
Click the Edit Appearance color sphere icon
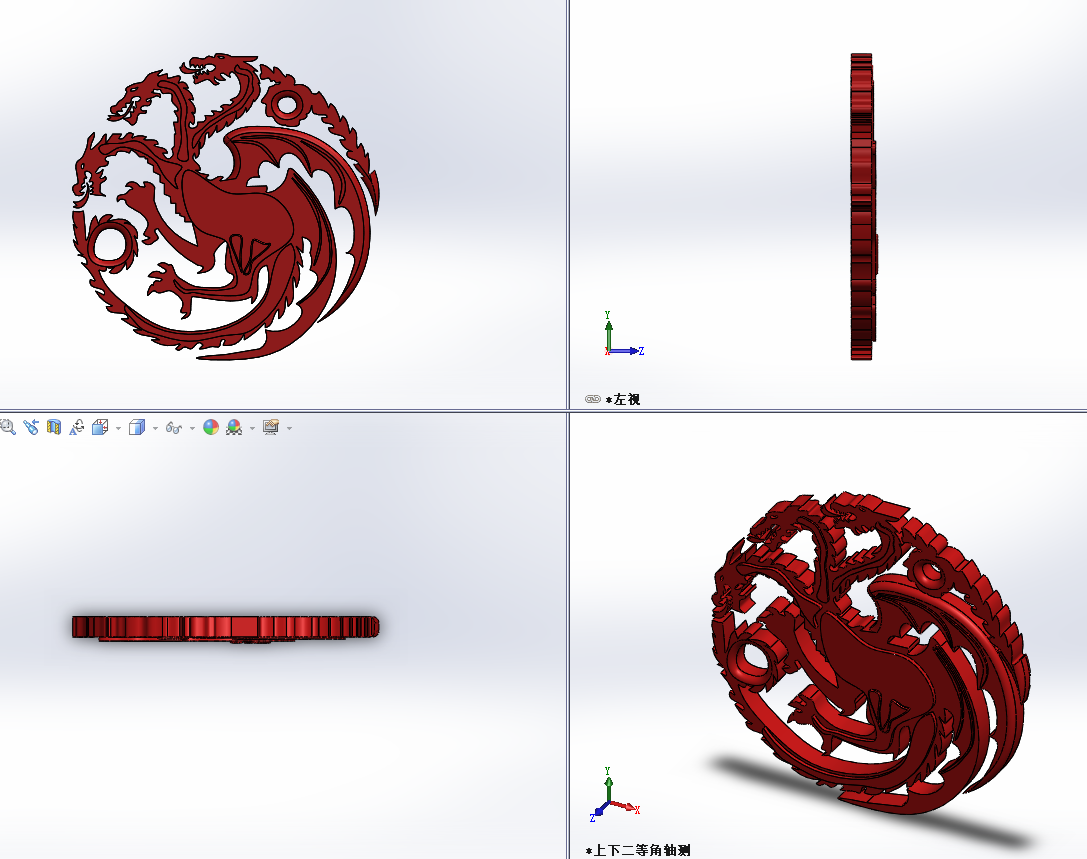[211, 427]
